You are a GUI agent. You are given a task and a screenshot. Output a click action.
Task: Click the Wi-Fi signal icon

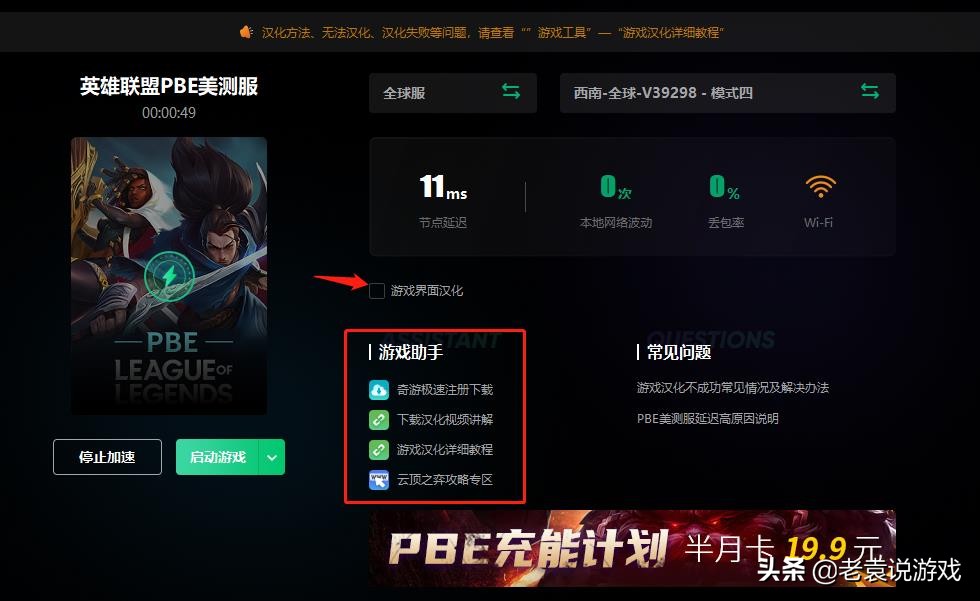click(820, 186)
